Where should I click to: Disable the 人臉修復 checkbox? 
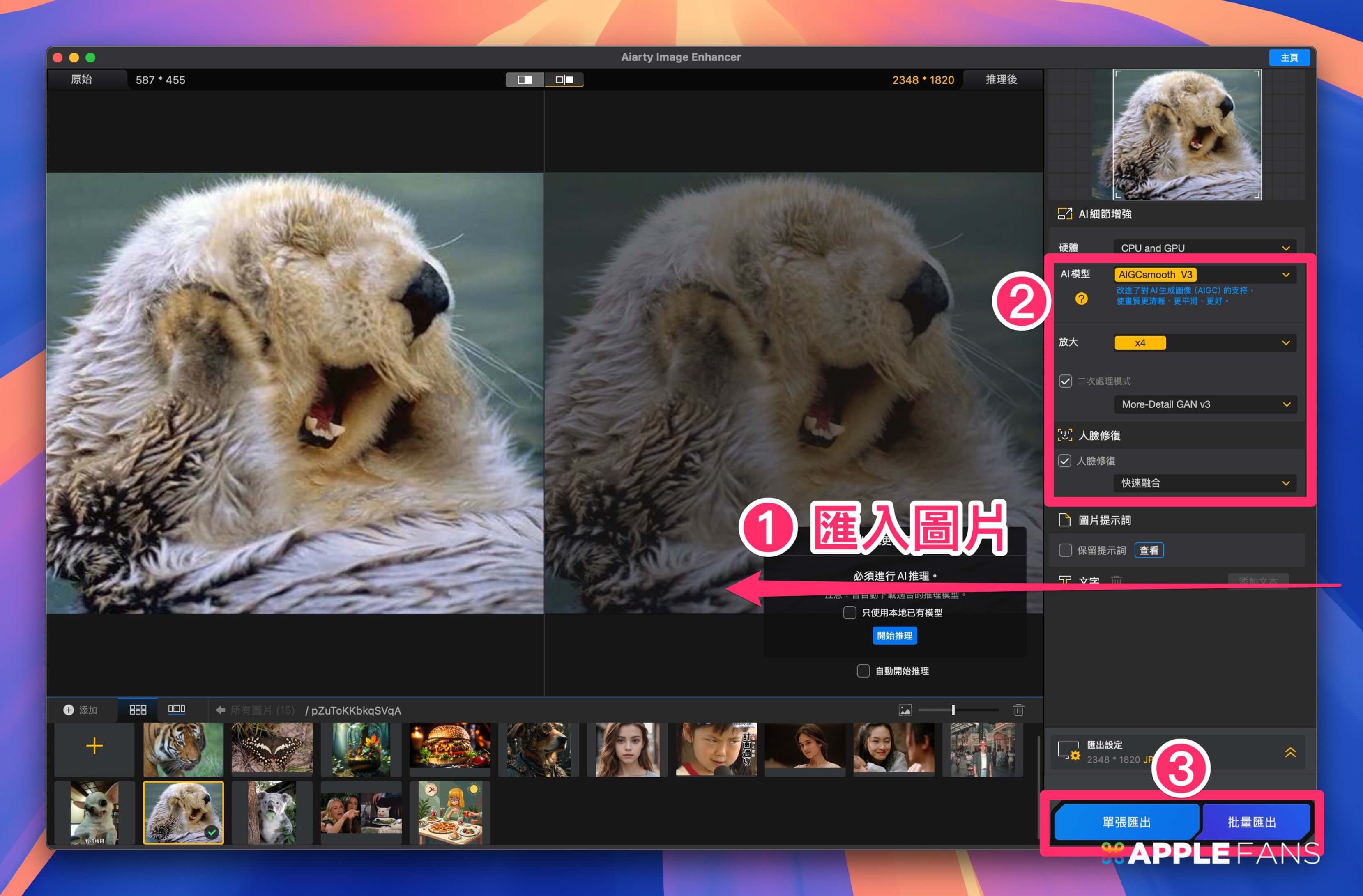click(x=1065, y=461)
